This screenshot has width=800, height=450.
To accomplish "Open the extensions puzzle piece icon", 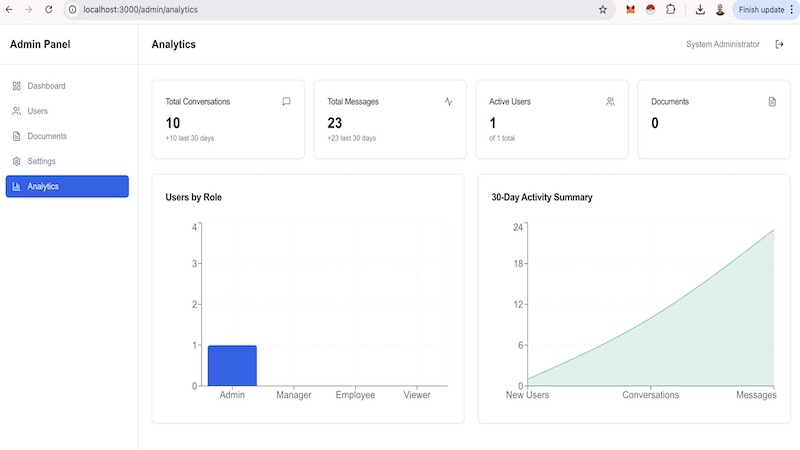I will click(670, 9).
